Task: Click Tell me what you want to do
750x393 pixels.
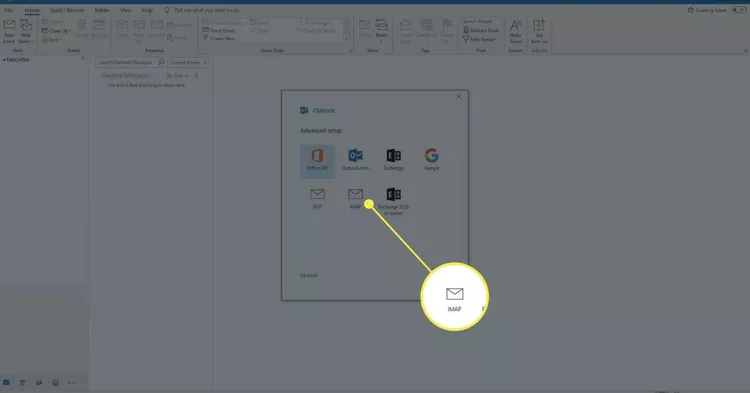Action: [207, 10]
